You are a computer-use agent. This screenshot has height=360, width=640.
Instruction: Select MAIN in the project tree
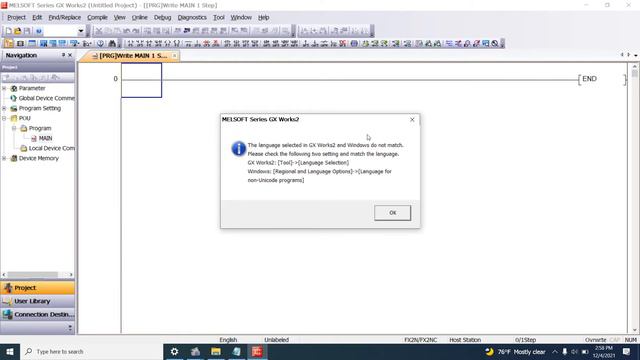click(x=45, y=138)
